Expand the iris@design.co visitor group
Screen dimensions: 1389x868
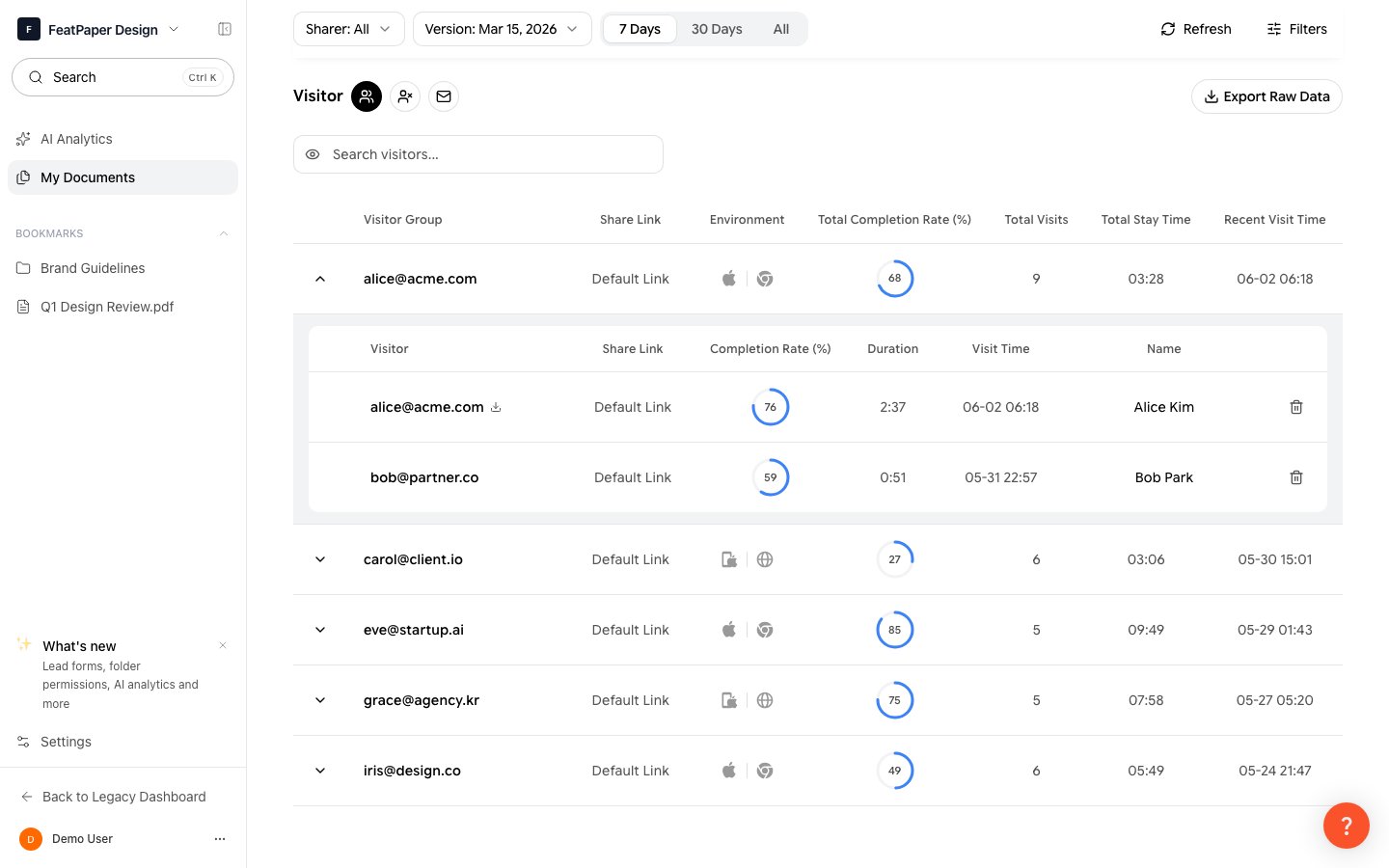click(x=320, y=771)
